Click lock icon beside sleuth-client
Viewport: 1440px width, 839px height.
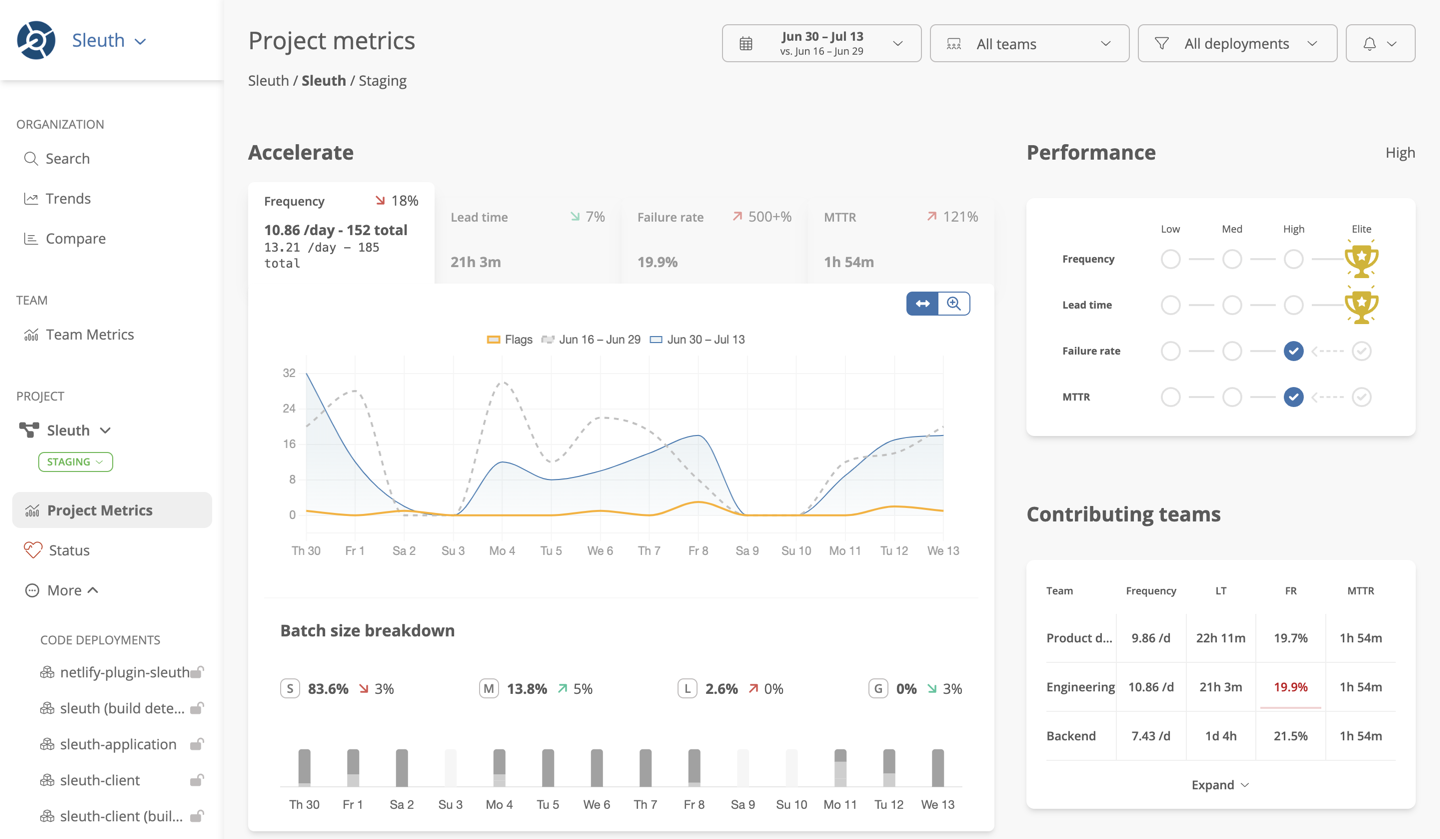tap(198, 780)
